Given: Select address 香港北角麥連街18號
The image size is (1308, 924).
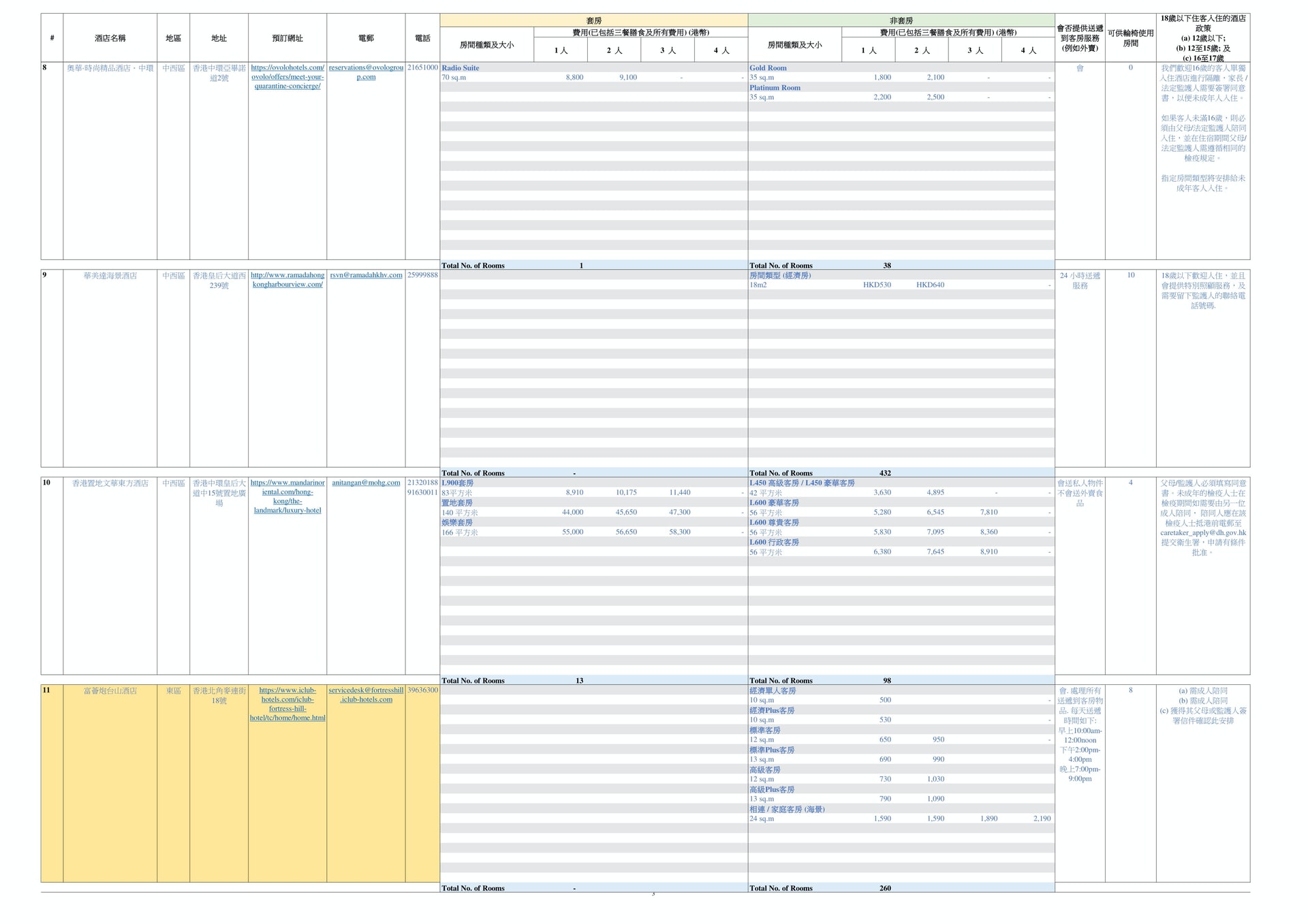Looking at the screenshot, I should (219, 696).
